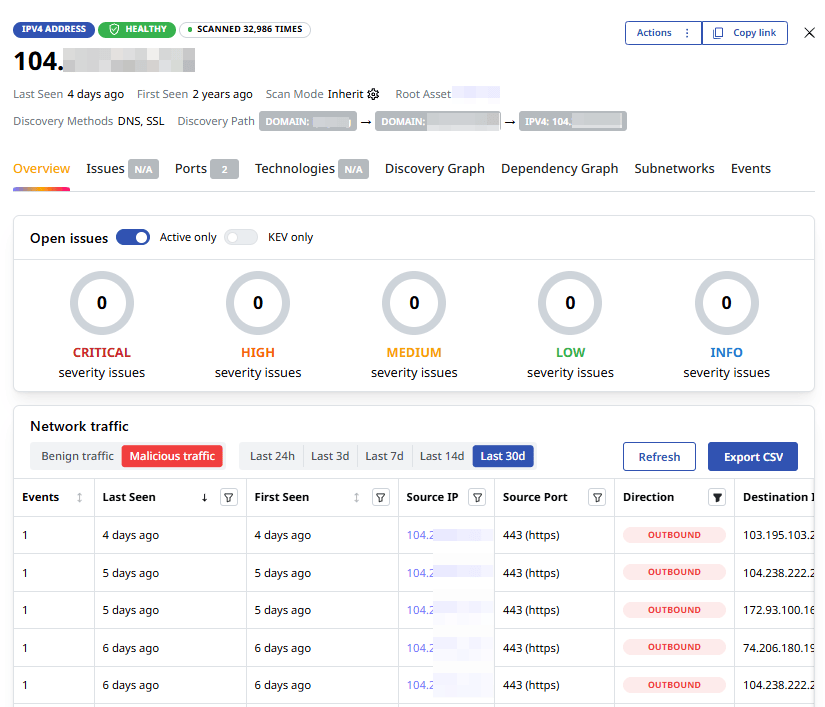Click the MEDIUM severity issues circle
The height and width of the screenshot is (707, 825).
[x=414, y=303]
